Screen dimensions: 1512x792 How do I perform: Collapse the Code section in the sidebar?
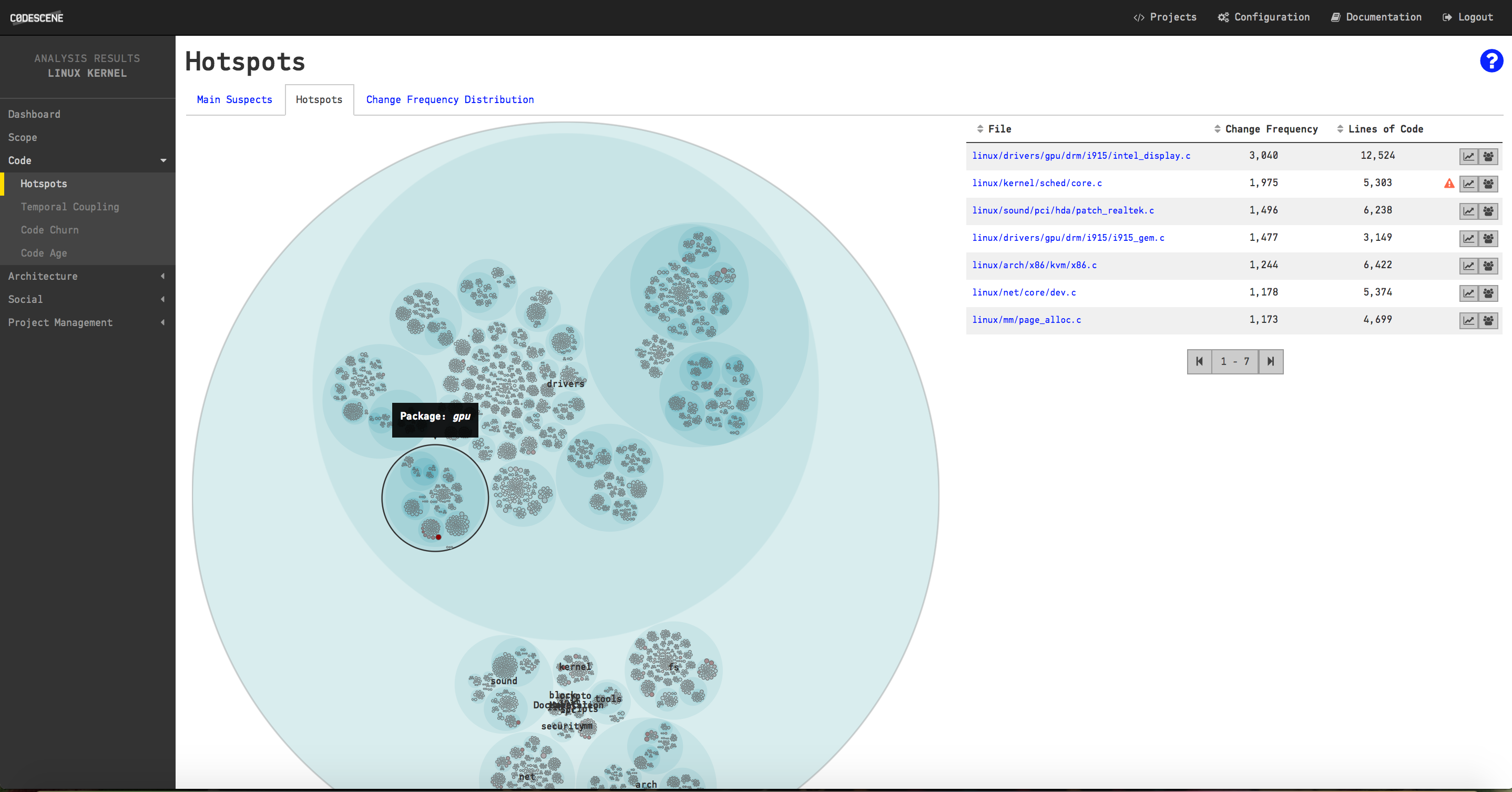coord(163,160)
